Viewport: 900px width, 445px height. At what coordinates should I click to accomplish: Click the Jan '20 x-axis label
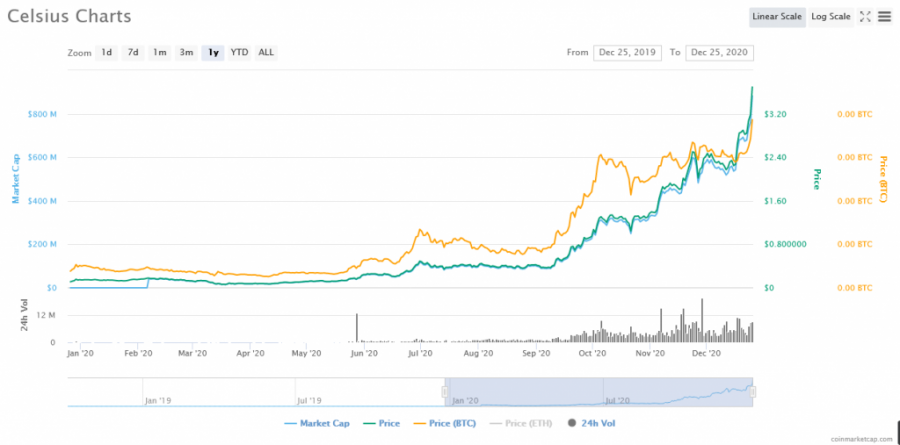coord(80,354)
